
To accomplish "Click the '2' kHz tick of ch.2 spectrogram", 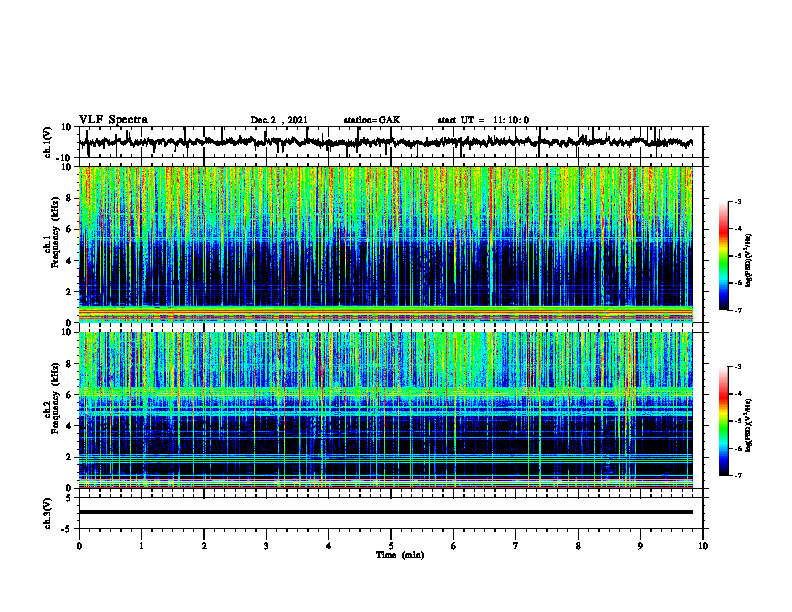I will click(69, 457).
